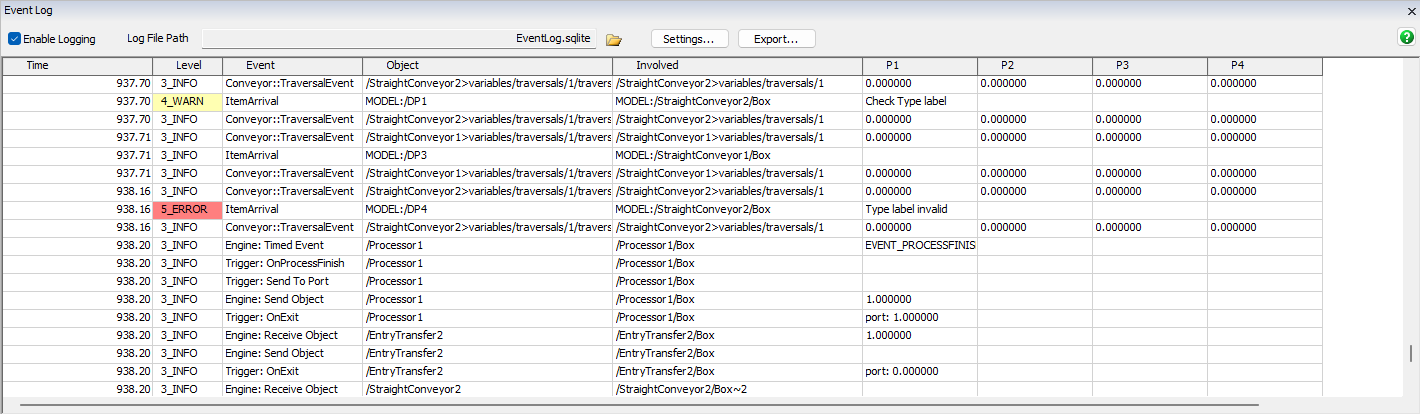Click the Event column header
This screenshot has width=1420, height=414.
click(260, 65)
